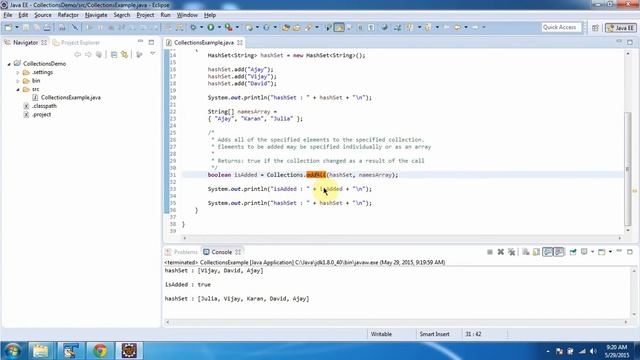
Task: Open the Navigator view menu triangle
Action: (153, 54)
